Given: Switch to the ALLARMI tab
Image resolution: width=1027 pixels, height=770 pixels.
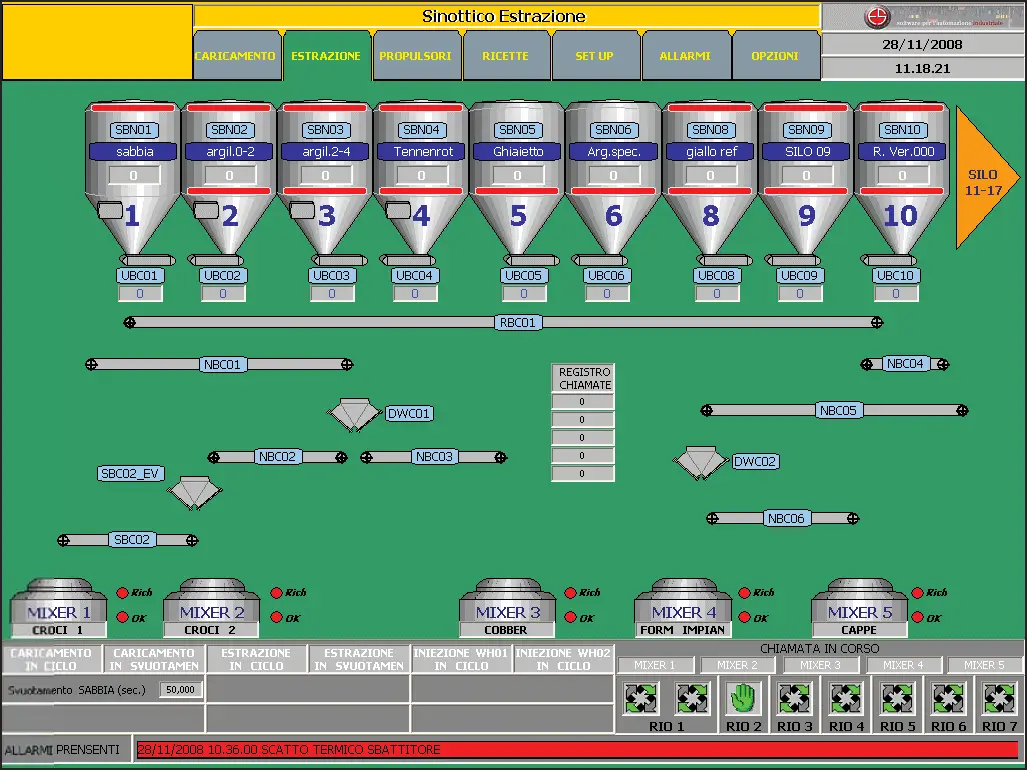Looking at the screenshot, I should 686,56.
